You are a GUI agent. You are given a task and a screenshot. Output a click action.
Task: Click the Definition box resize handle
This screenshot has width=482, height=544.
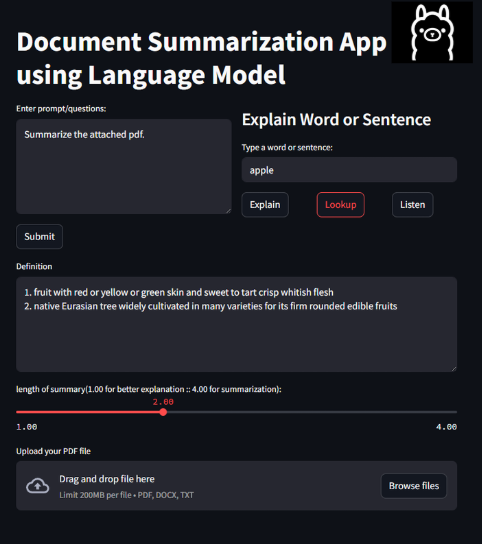click(454, 369)
